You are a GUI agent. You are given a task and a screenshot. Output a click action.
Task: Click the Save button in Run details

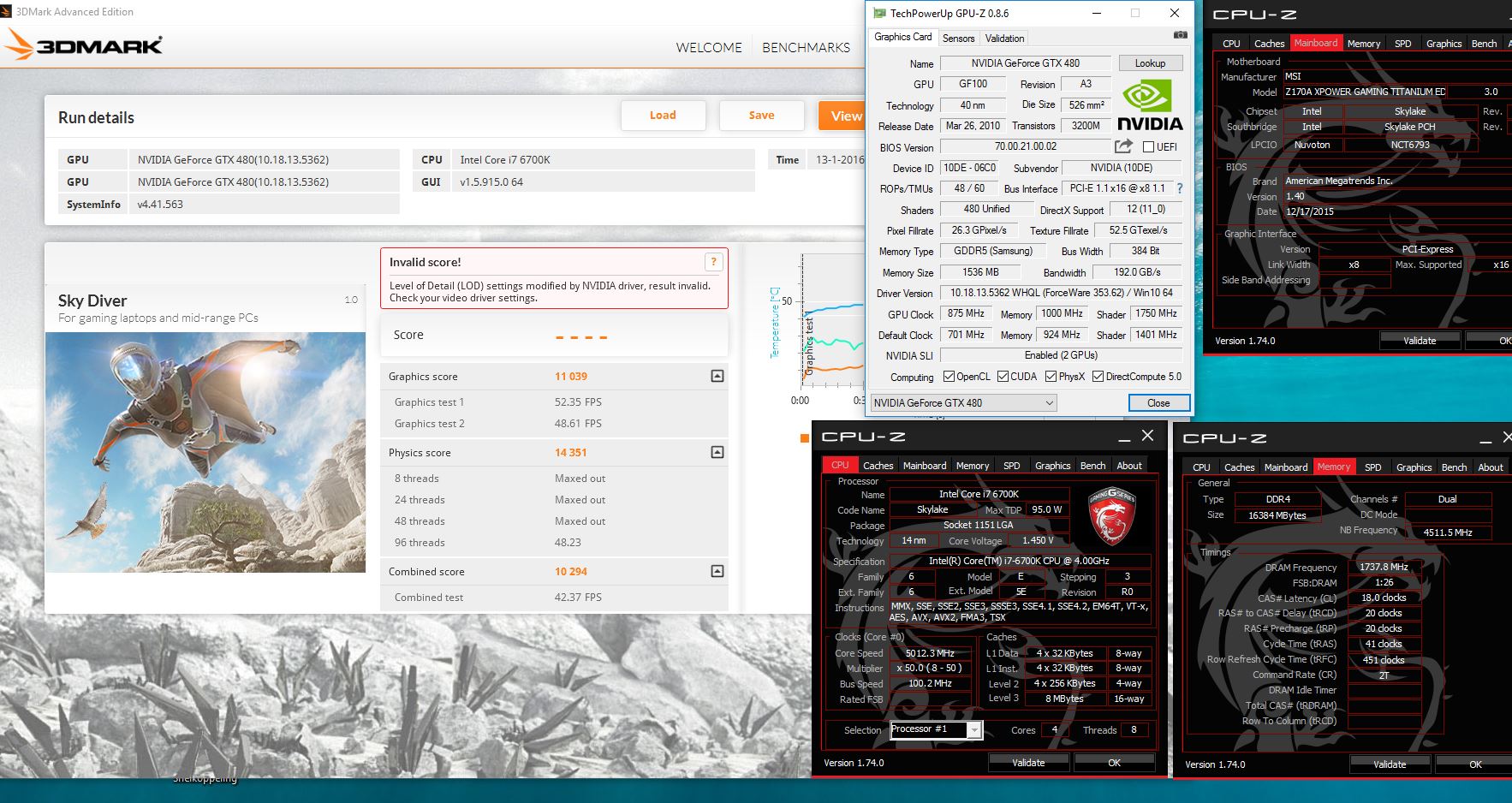[x=761, y=116]
